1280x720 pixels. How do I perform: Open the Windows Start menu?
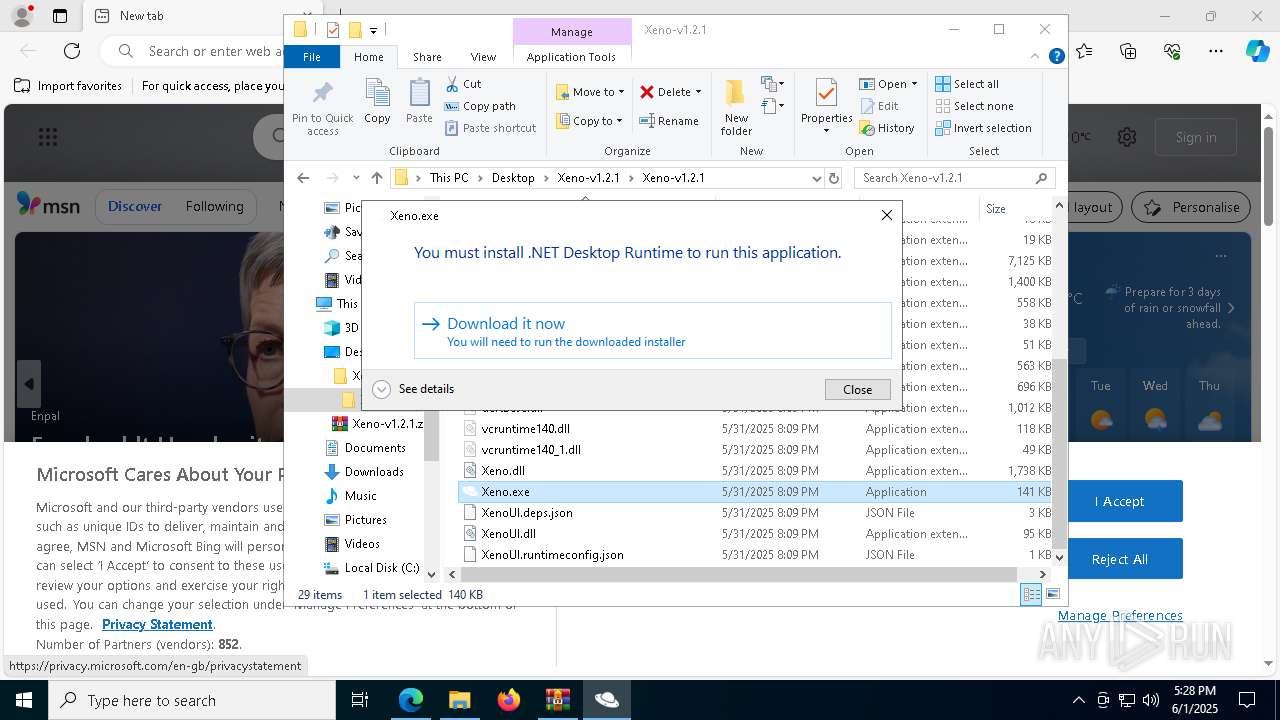24,700
